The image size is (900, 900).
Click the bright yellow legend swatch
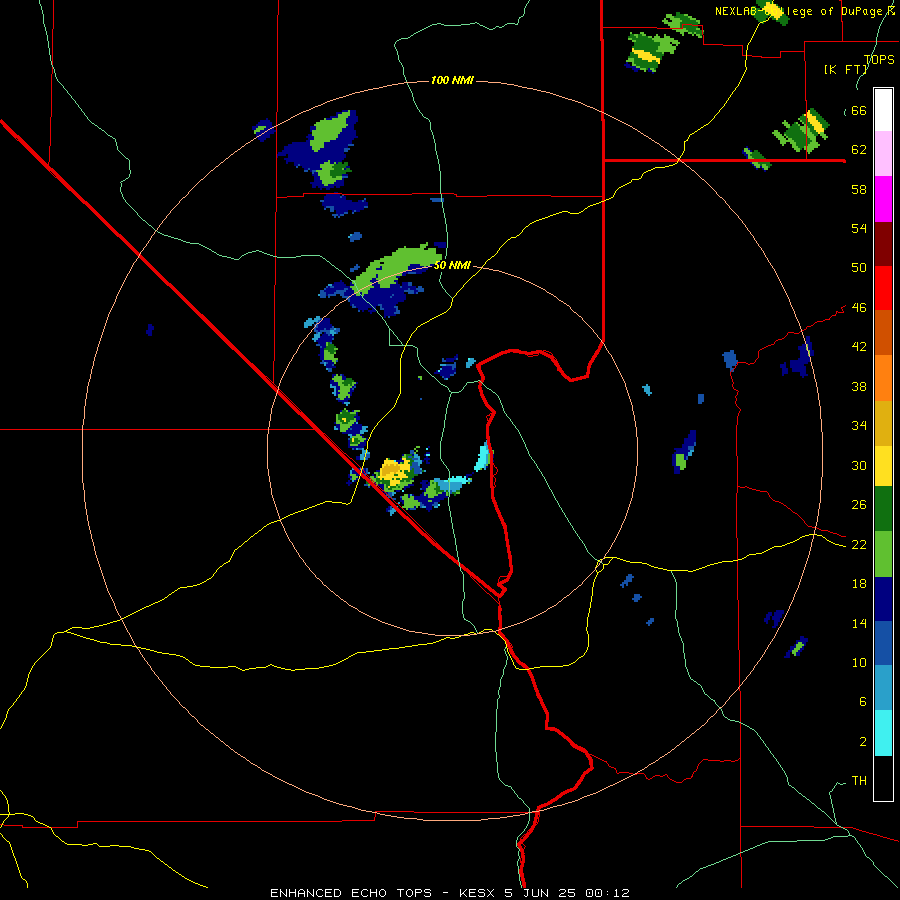click(883, 466)
